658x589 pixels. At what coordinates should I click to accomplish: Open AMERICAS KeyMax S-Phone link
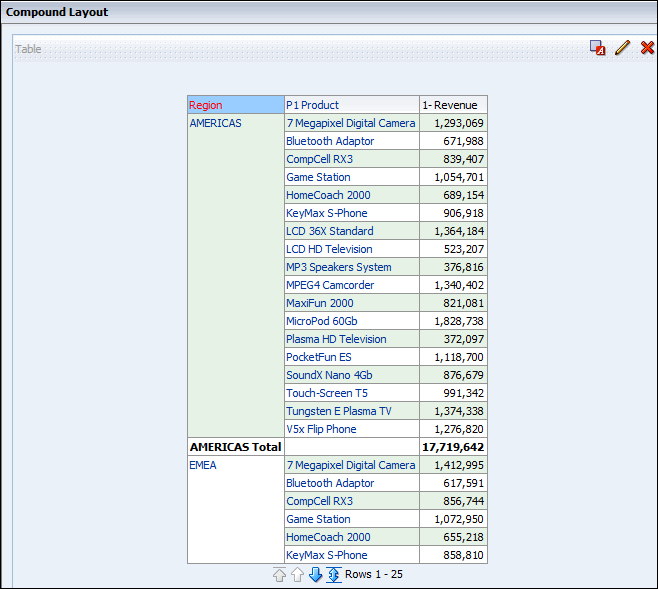pyautogui.click(x=326, y=213)
